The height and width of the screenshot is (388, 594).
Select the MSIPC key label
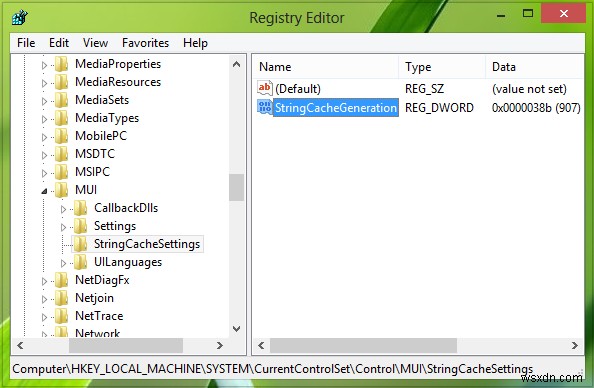pyautogui.click(x=92, y=172)
